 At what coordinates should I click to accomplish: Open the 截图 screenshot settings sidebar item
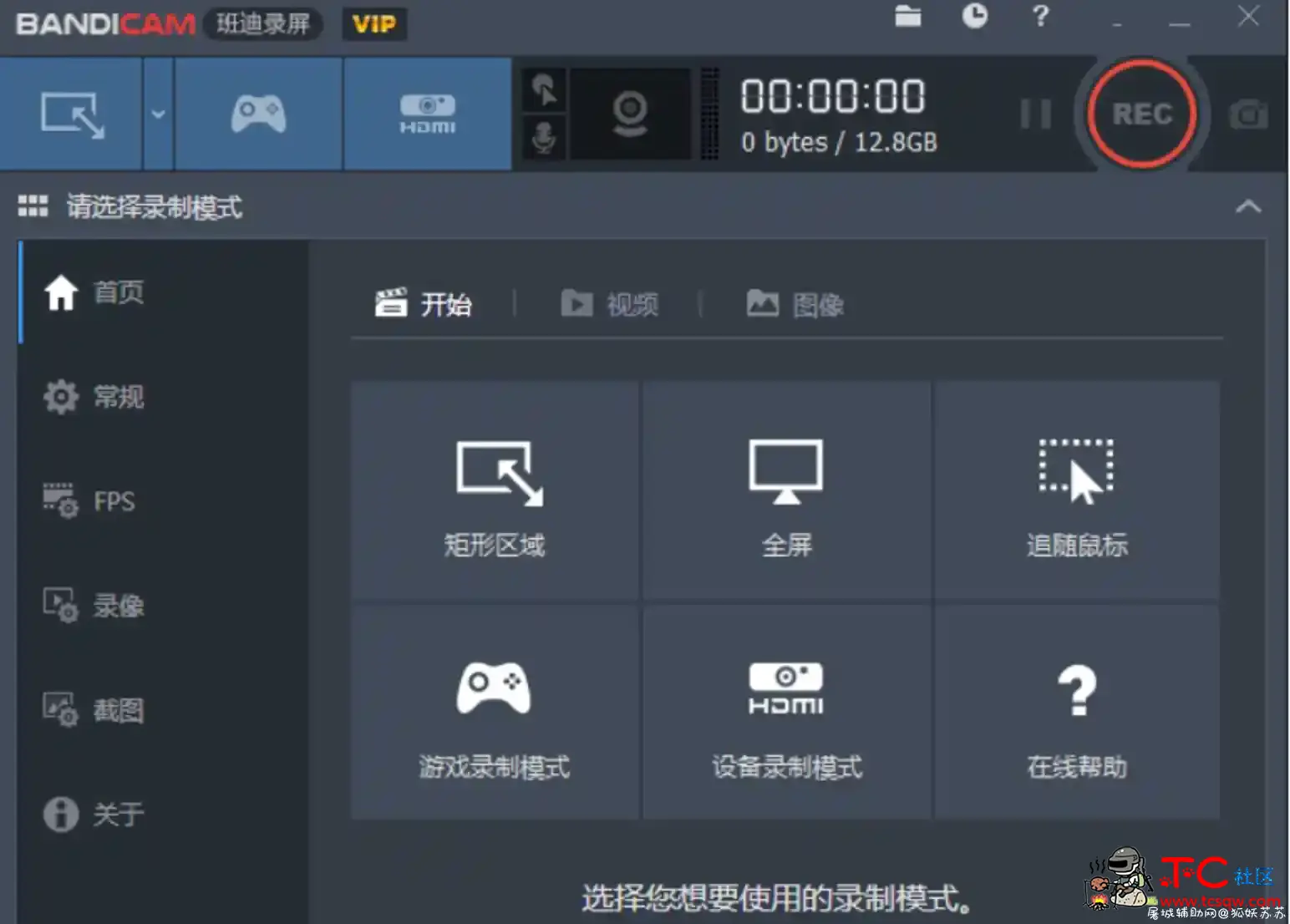click(164, 710)
